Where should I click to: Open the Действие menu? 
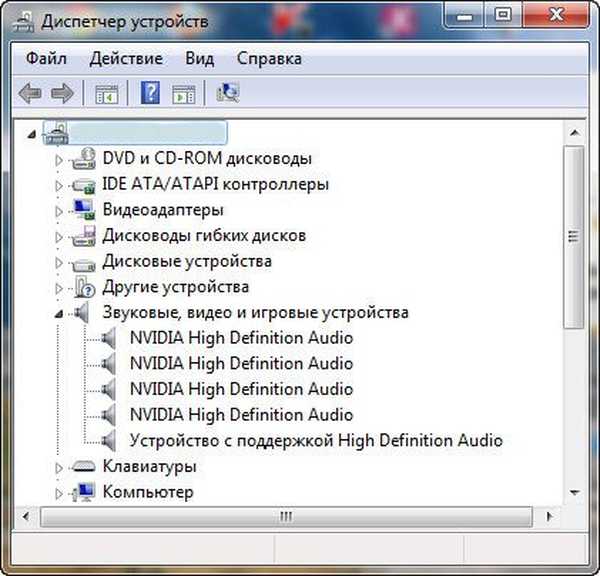tap(126, 59)
